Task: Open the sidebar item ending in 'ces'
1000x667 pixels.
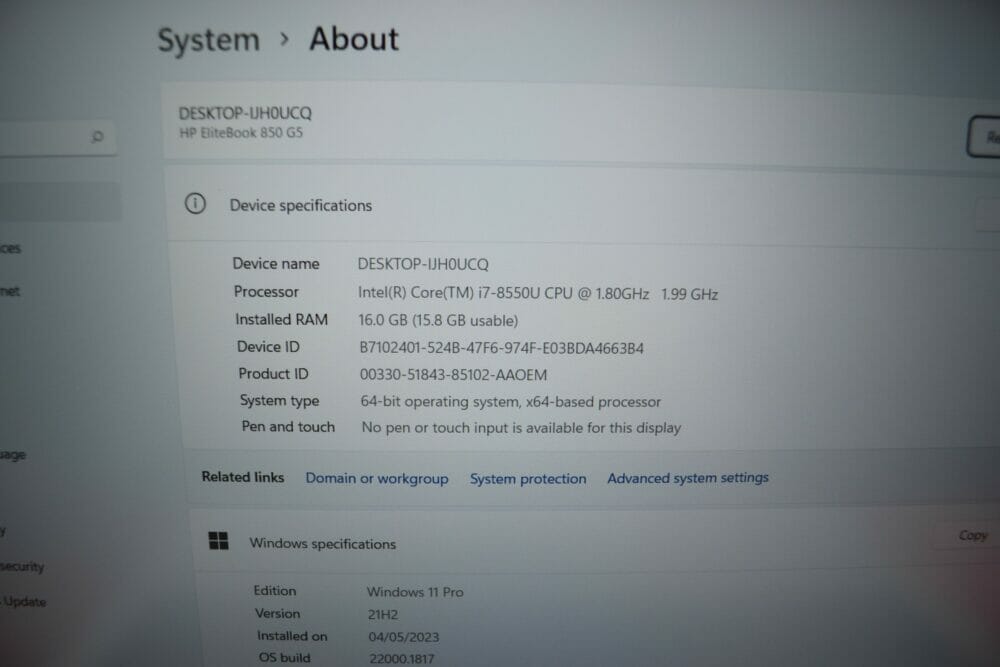Action: pyautogui.click(x=10, y=249)
